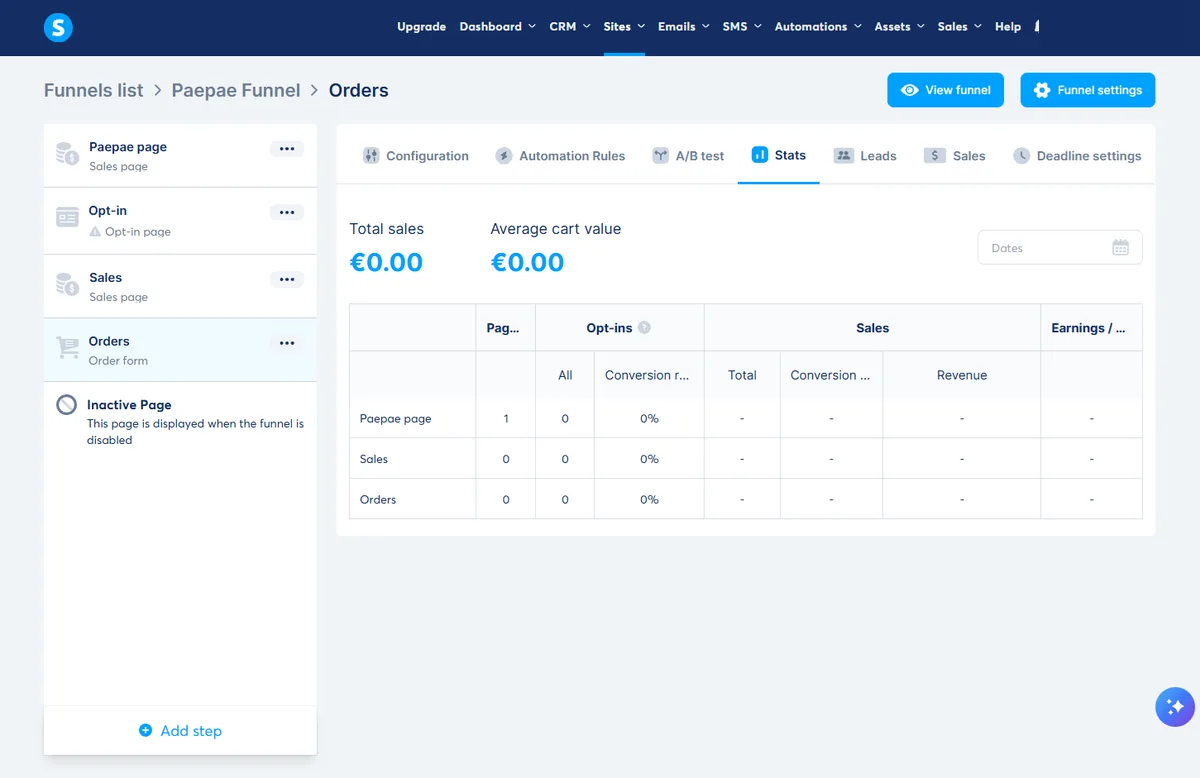
Task: Expand the CRM dropdown menu
Action: pyautogui.click(x=570, y=27)
